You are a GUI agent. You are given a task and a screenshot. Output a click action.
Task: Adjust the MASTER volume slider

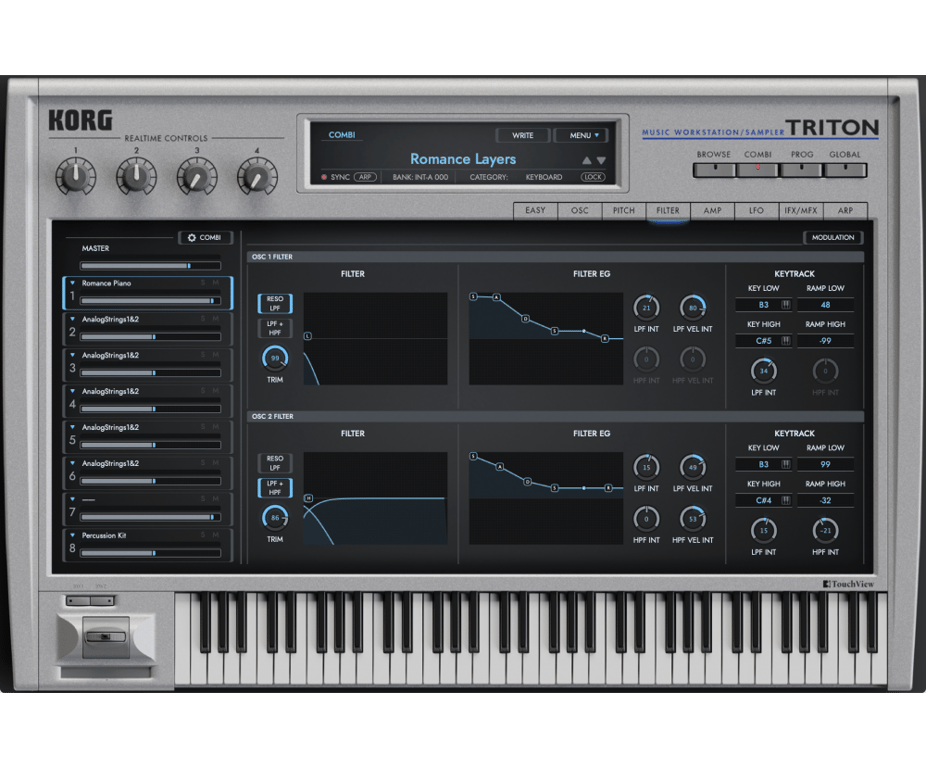pos(151,266)
